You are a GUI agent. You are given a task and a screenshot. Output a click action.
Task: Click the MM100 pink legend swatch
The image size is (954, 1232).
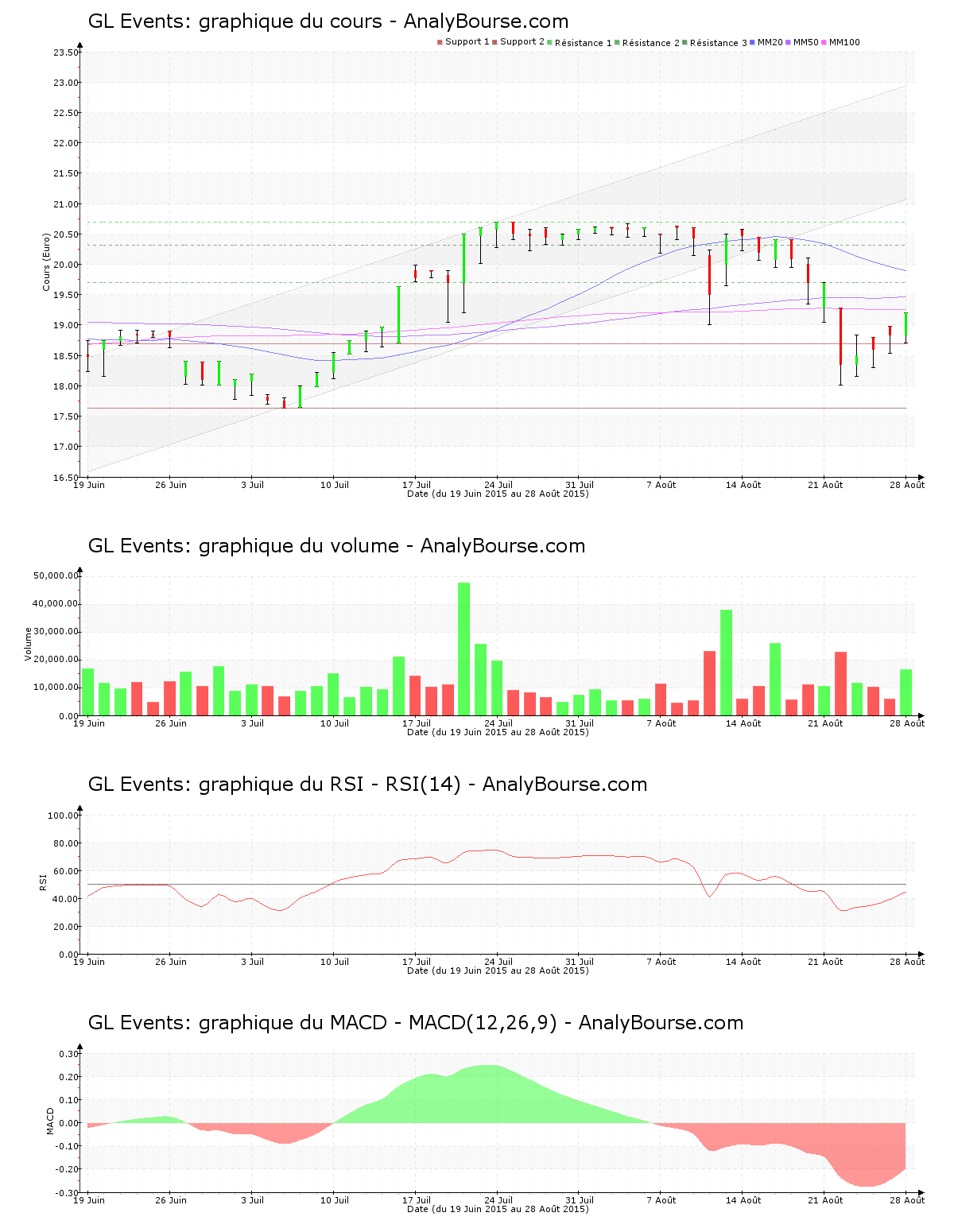click(824, 42)
